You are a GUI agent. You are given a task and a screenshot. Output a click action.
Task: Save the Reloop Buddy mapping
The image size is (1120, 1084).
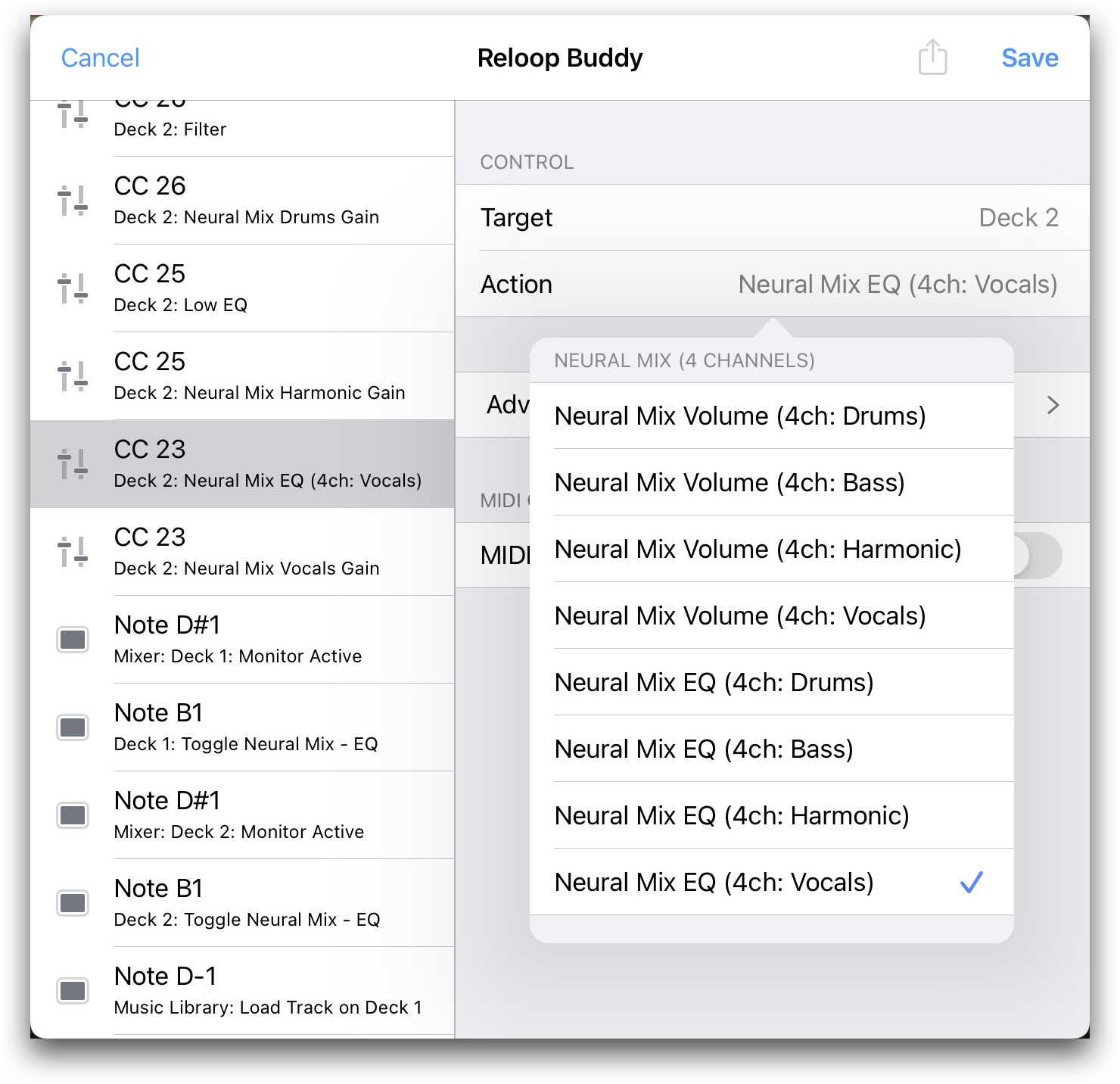(x=1030, y=58)
